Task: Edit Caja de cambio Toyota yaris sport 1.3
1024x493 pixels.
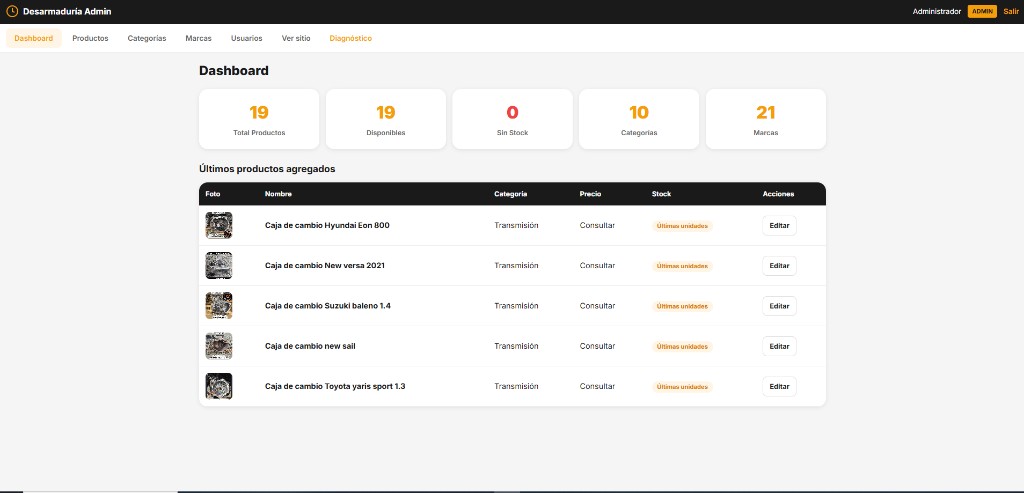Action: [779, 386]
